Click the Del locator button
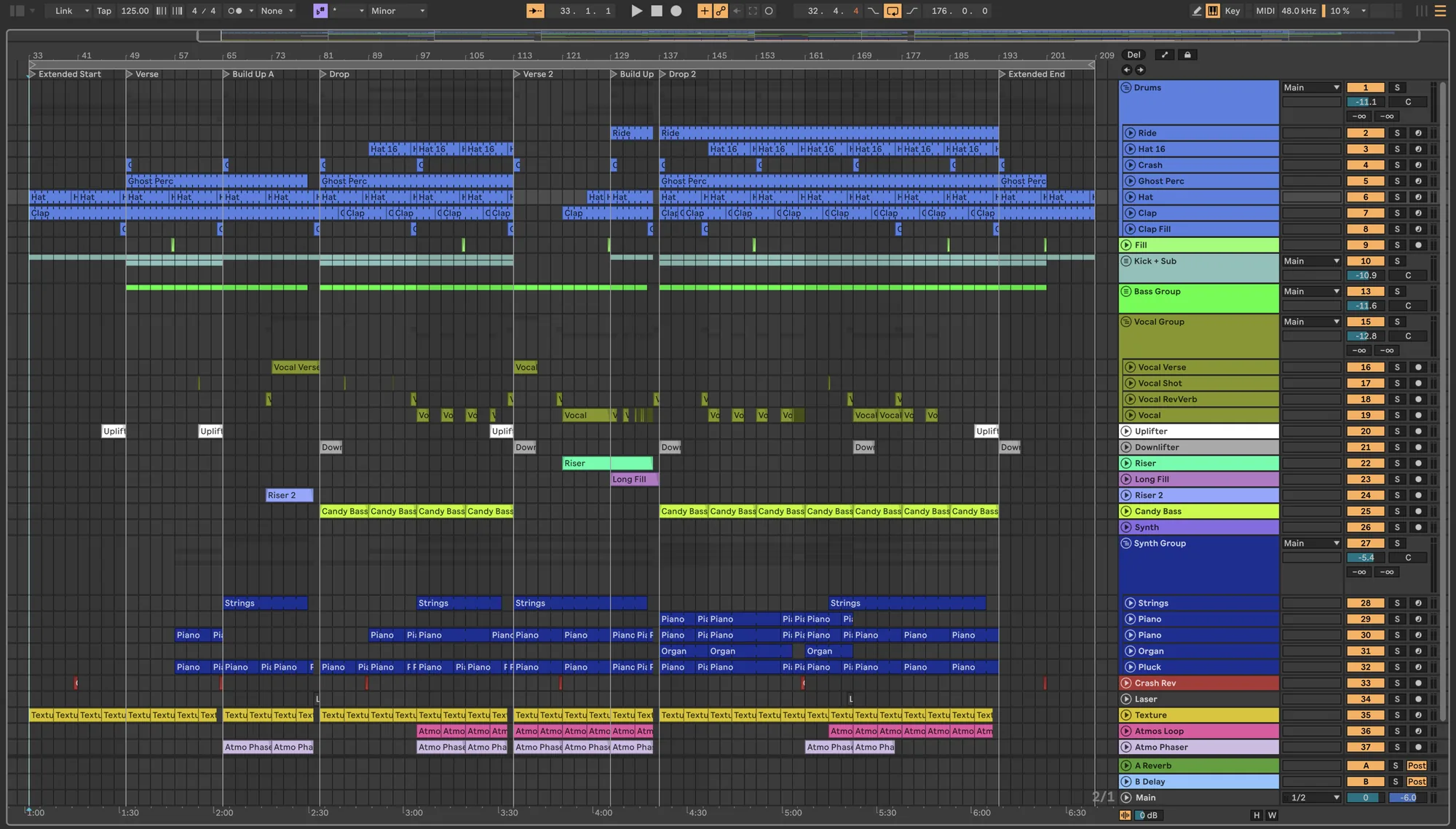 coord(1133,55)
